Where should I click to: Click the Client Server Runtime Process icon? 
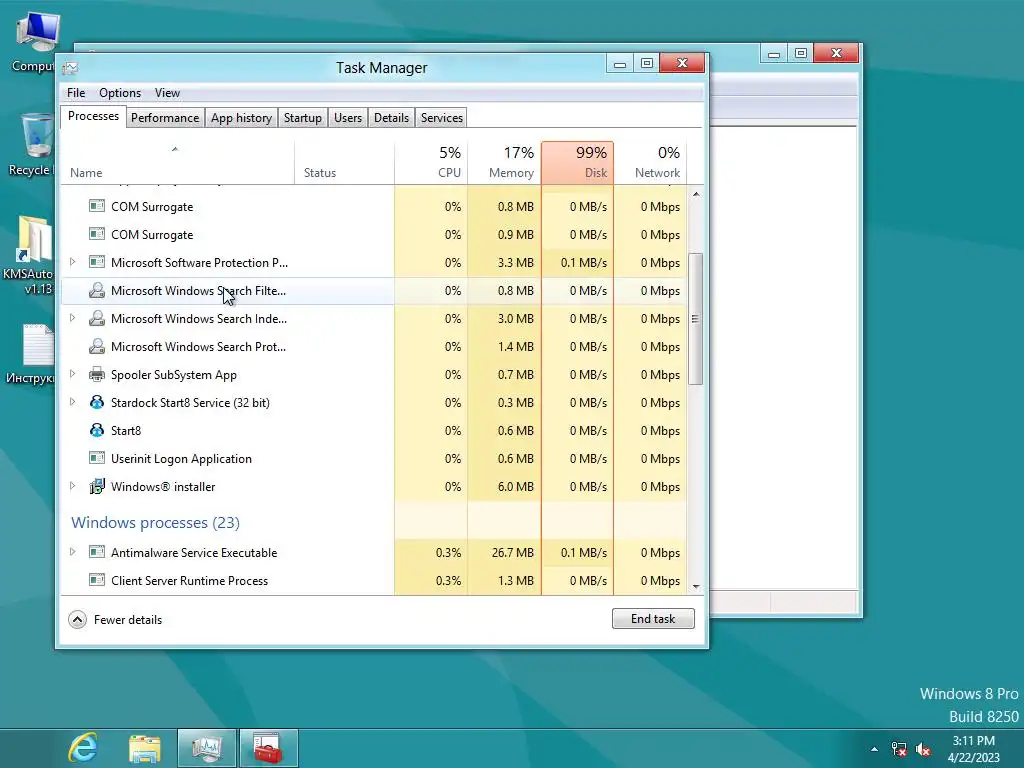(97, 580)
